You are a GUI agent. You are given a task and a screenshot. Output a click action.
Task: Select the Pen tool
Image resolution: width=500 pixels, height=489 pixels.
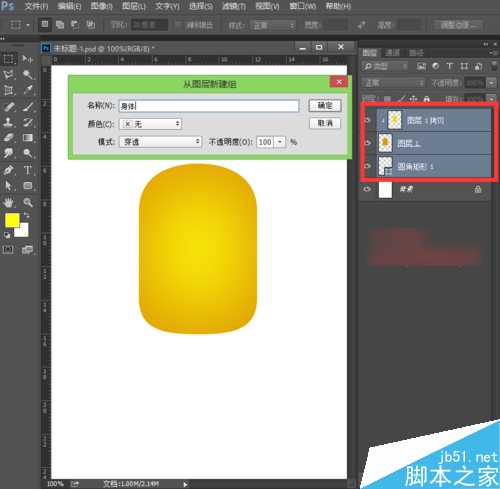[8, 170]
